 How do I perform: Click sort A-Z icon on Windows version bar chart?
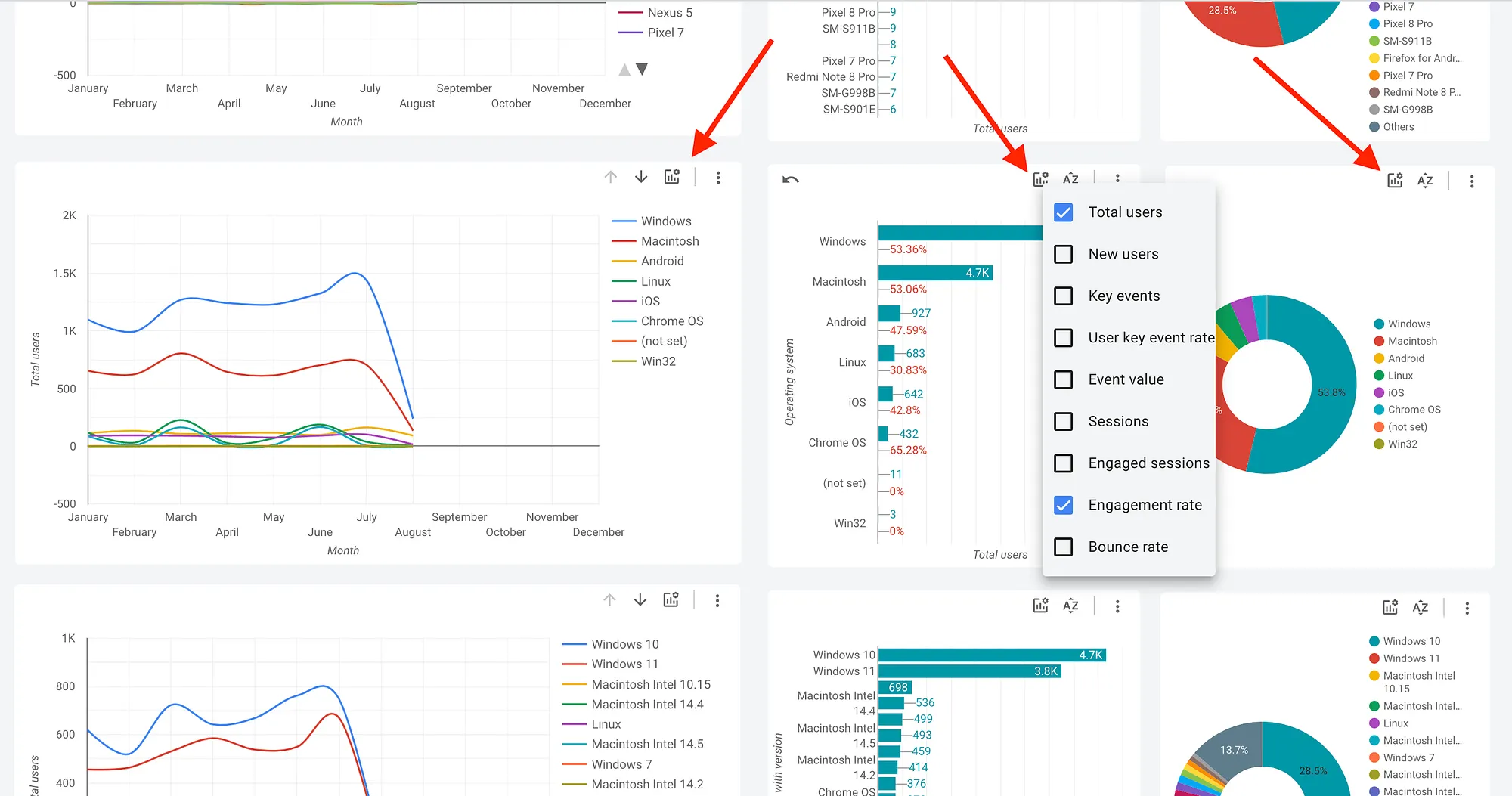click(x=1070, y=606)
